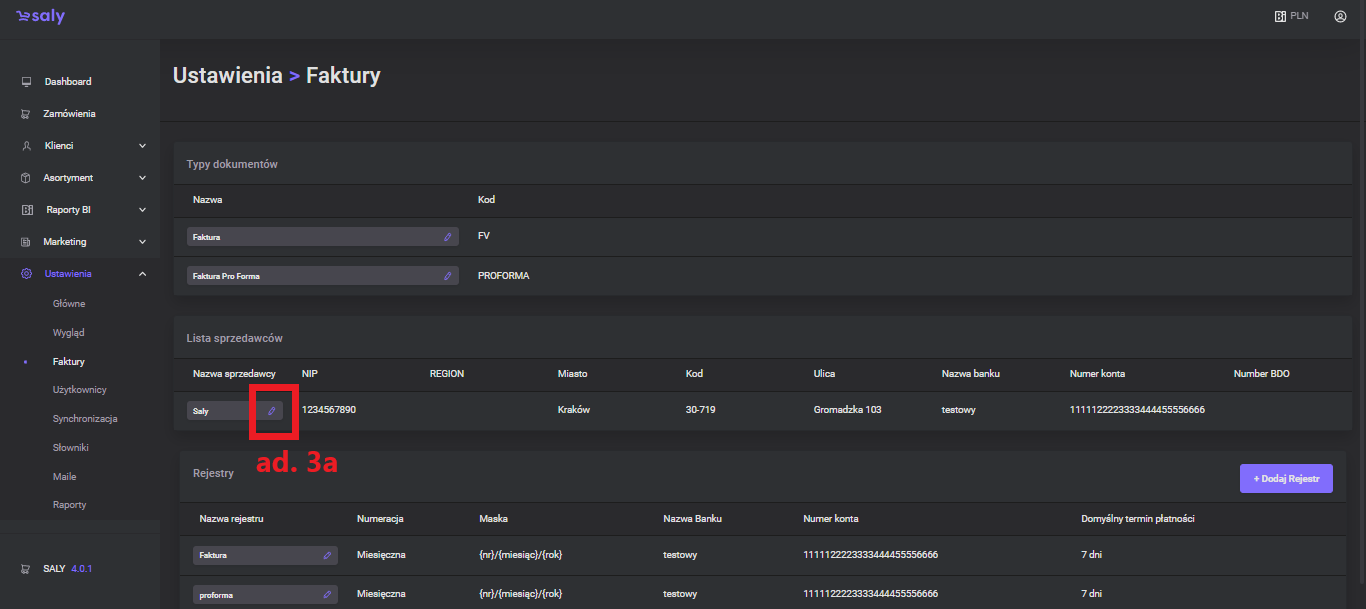
Task: Click the Dodaj Rejestr button
Action: click(x=1286, y=479)
